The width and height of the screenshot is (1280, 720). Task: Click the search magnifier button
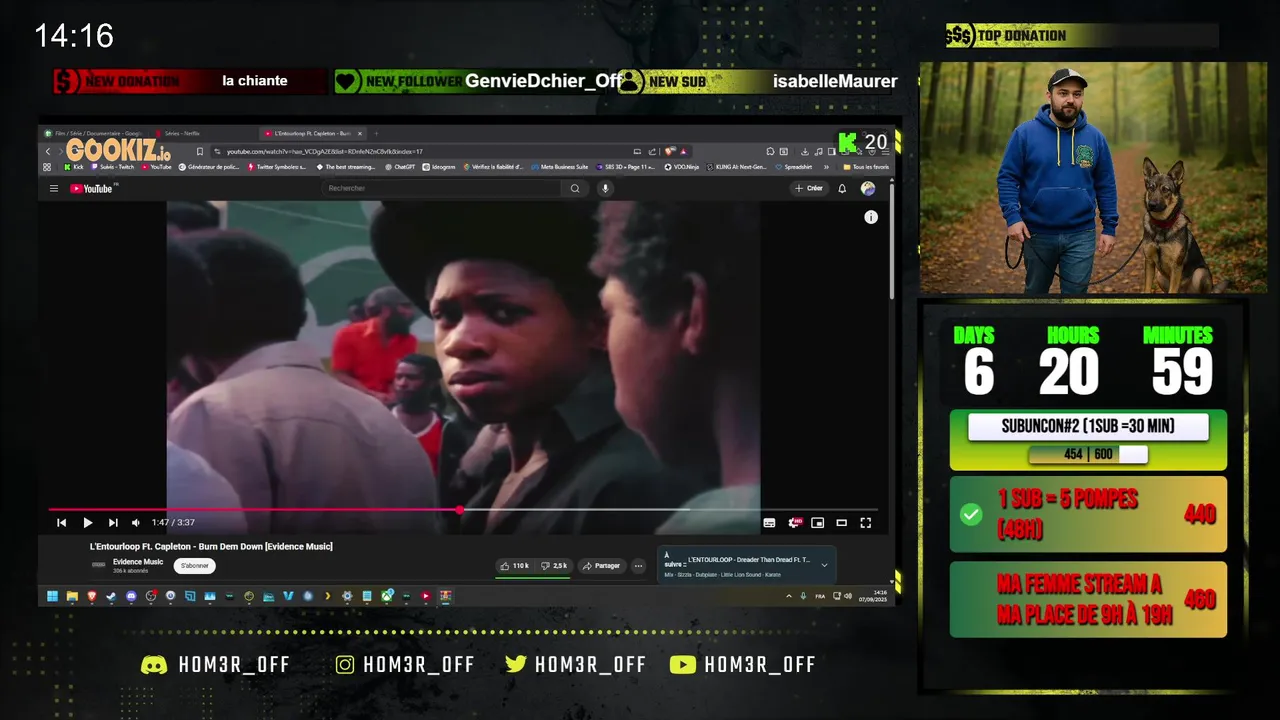(575, 188)
